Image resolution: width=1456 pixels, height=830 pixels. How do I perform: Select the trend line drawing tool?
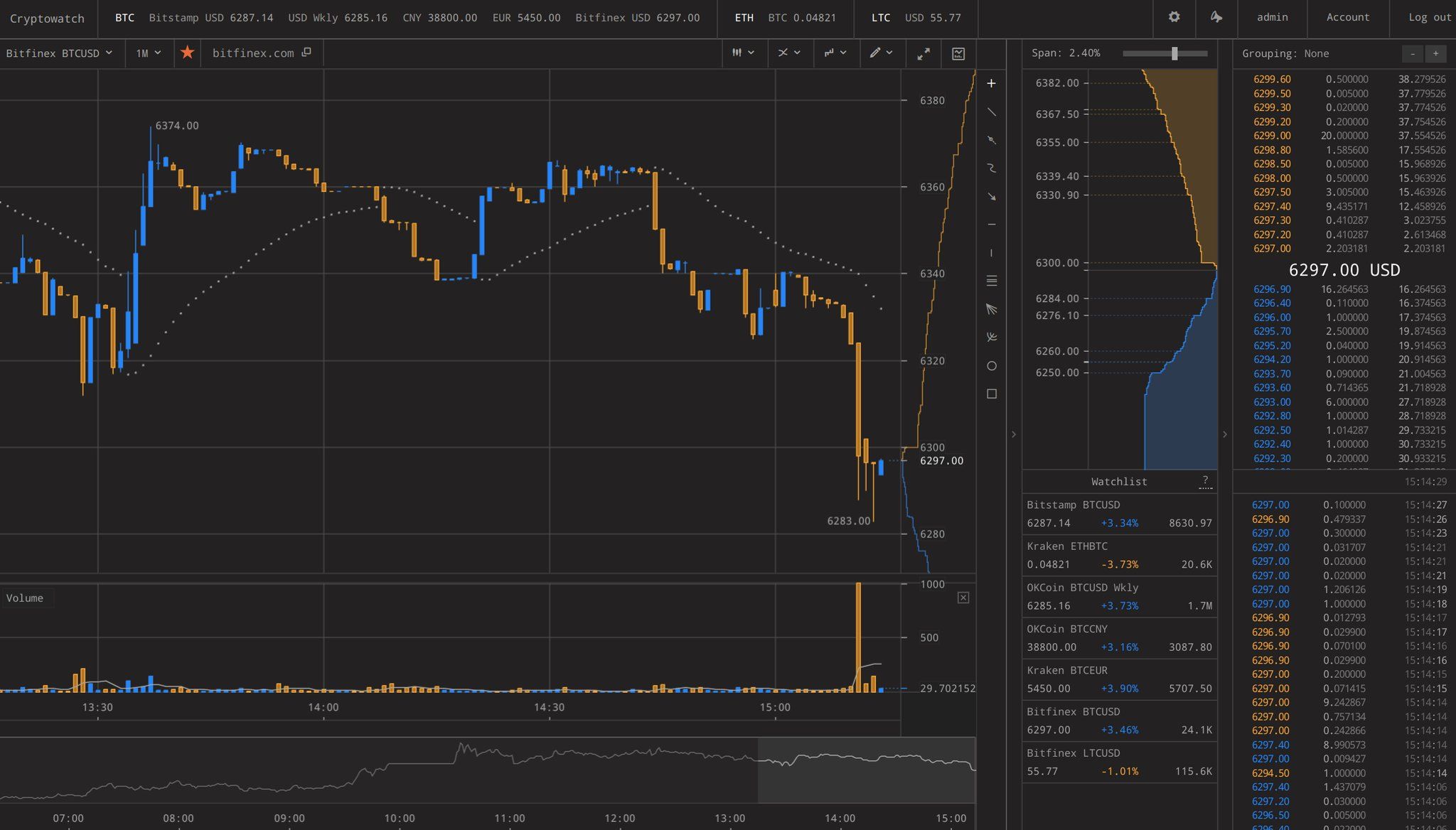coord(992,112)
